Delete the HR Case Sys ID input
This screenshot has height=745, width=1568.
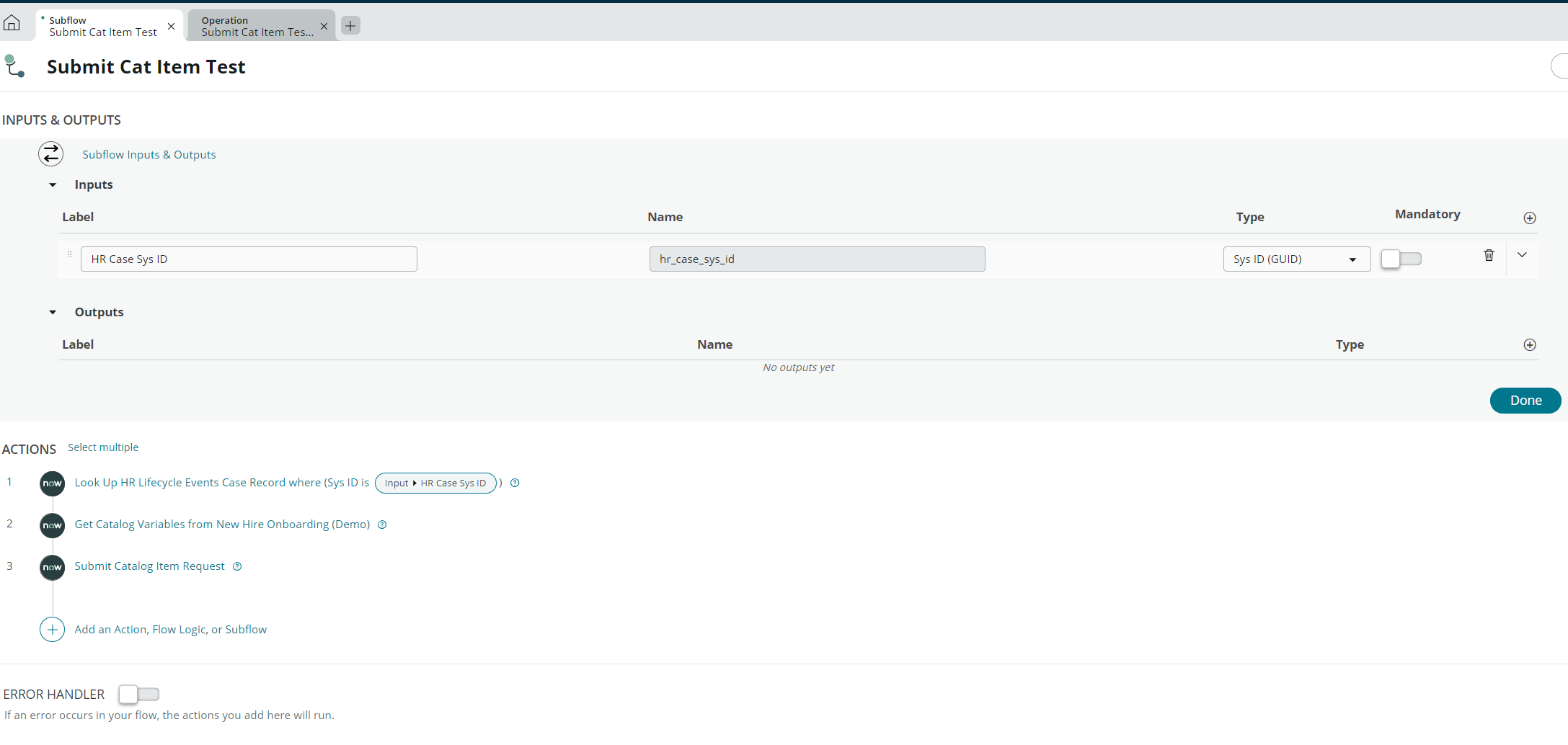1489,255
